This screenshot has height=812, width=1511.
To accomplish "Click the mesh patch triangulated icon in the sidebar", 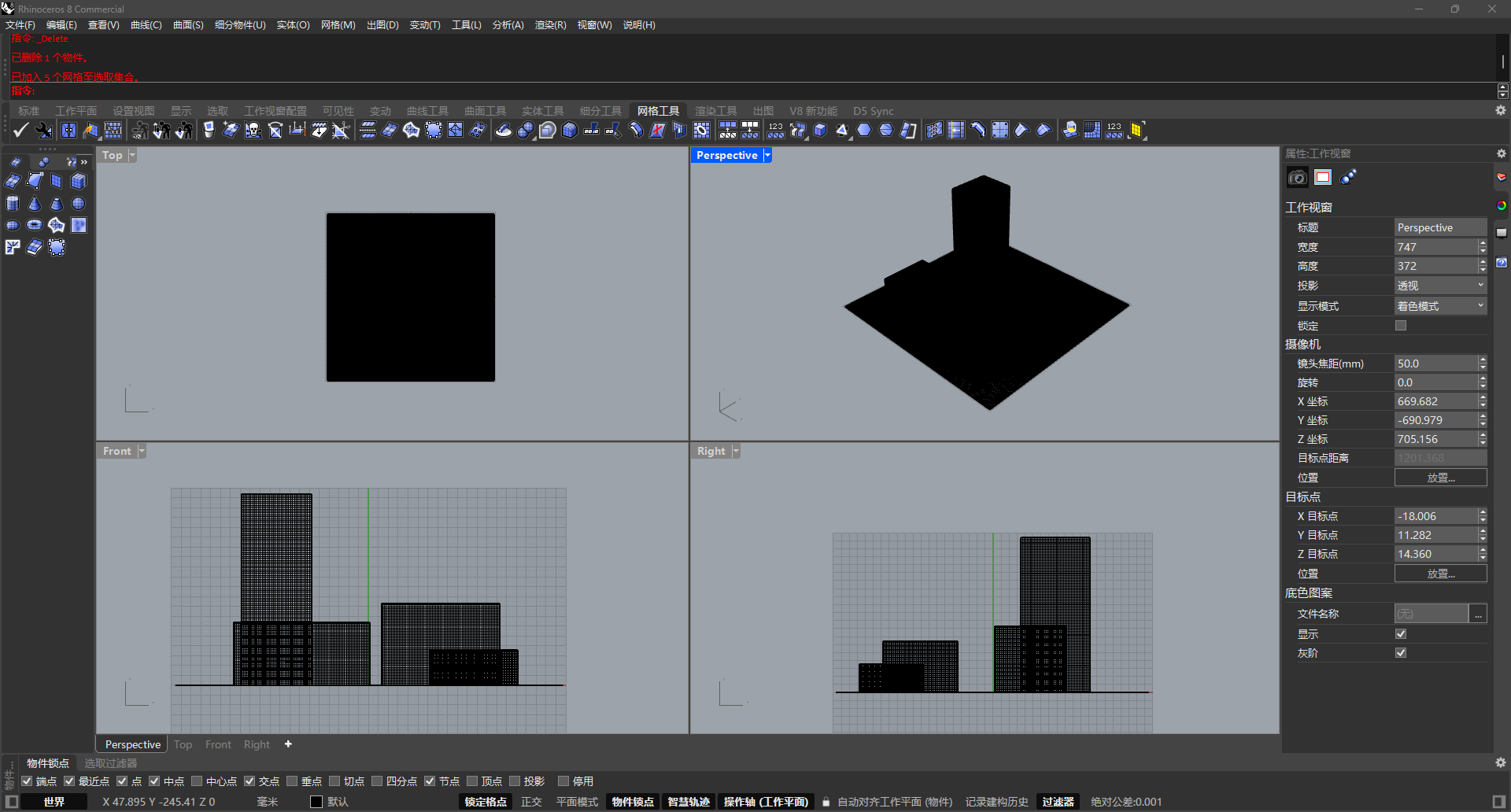I will 57,225.
